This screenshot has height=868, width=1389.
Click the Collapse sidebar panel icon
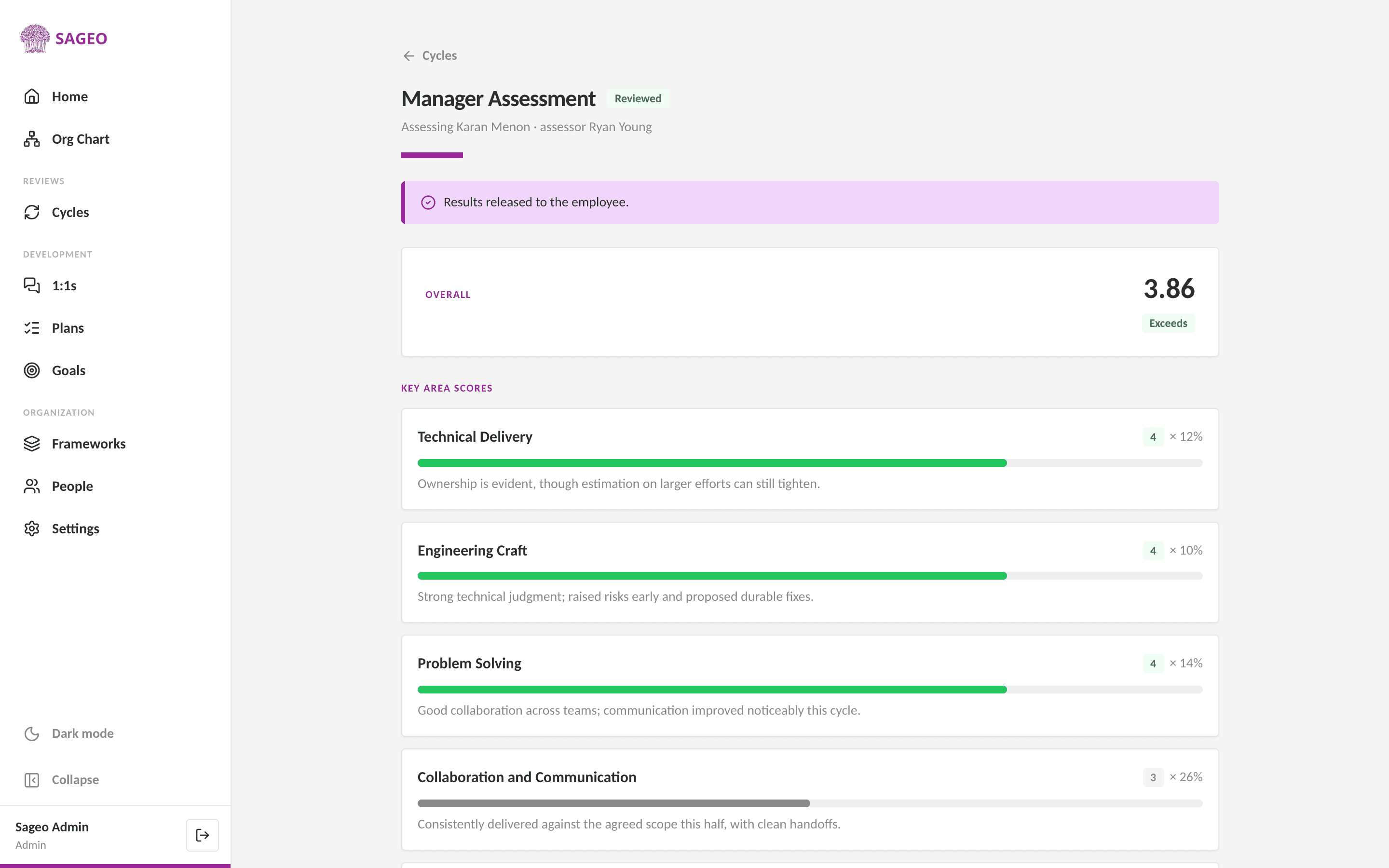(x=31, y=780)
